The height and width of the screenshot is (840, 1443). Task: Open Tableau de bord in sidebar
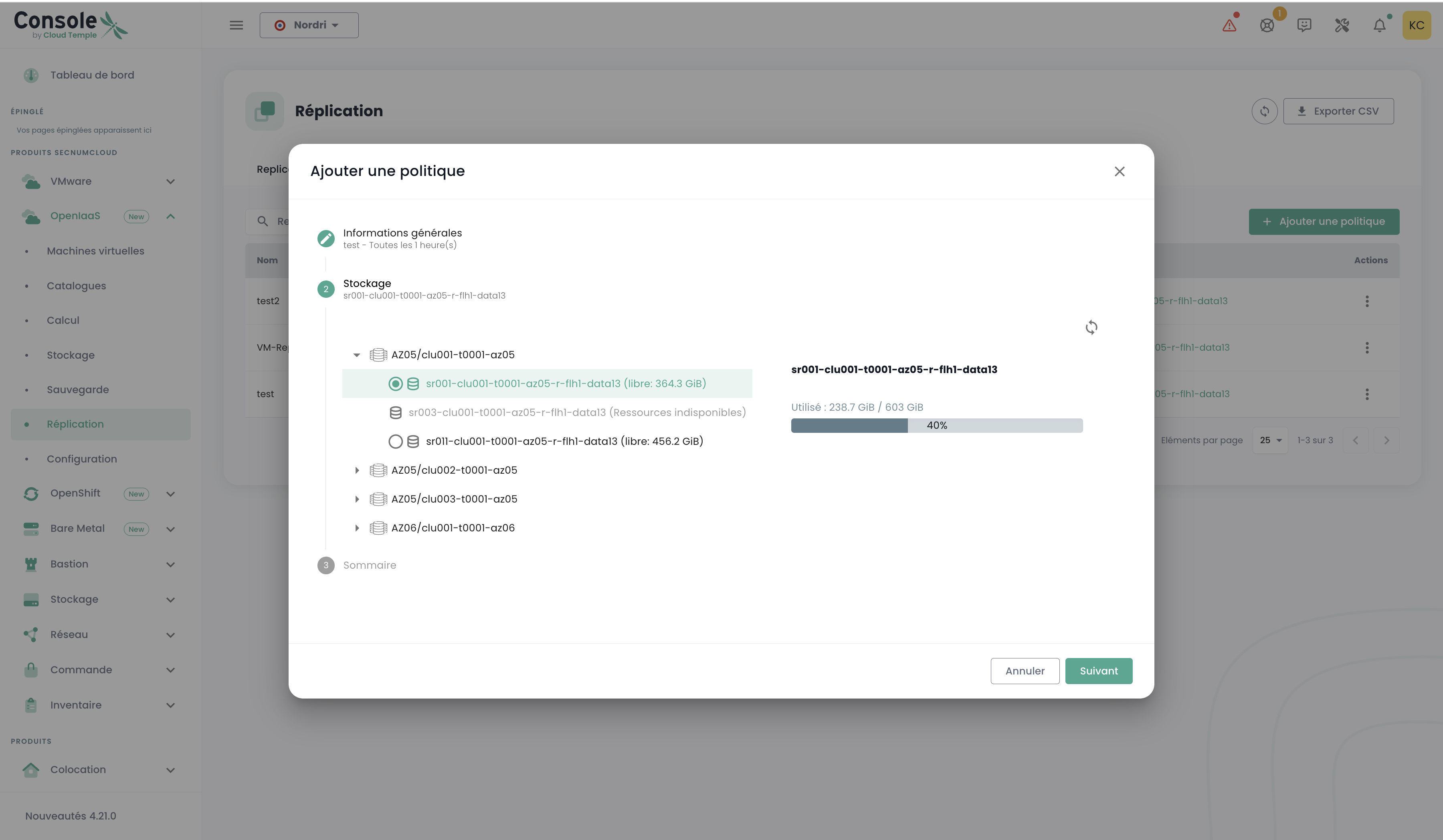92,75
